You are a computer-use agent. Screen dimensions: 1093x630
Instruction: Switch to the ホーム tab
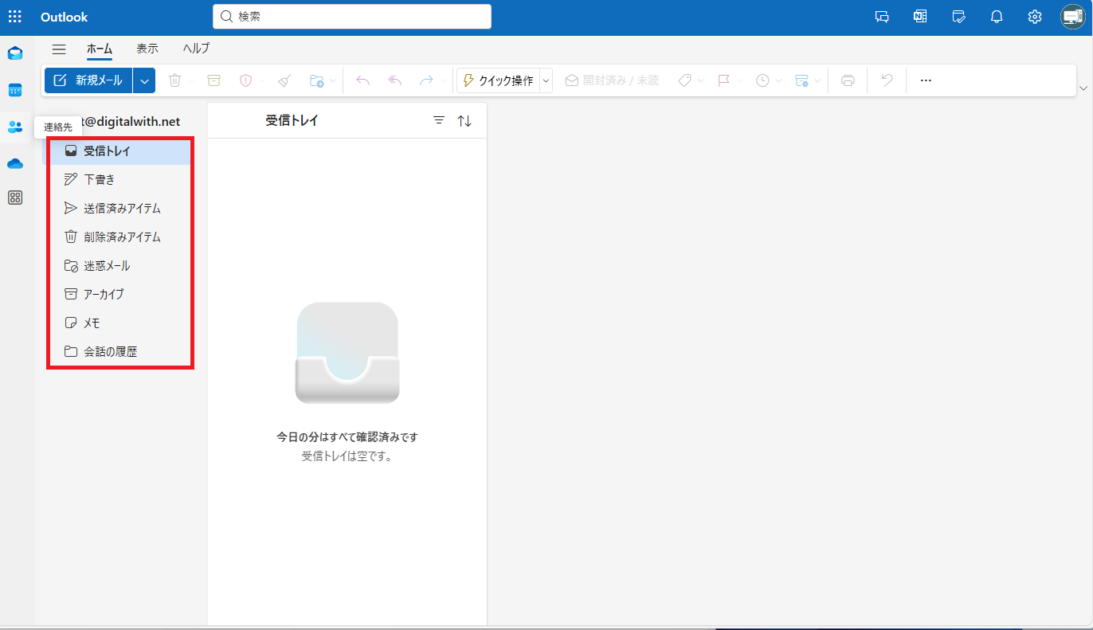(x=99, y=49)
